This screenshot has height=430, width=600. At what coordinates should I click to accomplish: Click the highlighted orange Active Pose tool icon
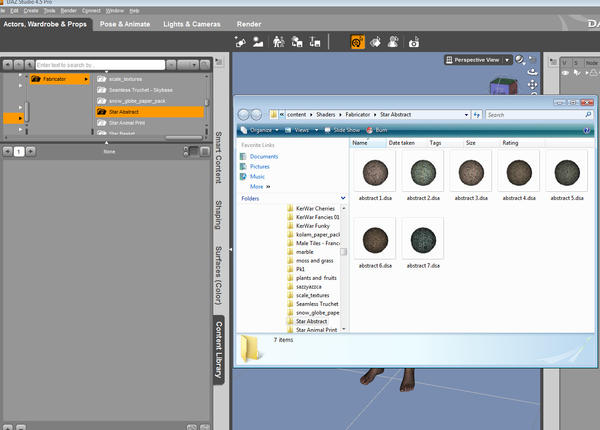357,42
